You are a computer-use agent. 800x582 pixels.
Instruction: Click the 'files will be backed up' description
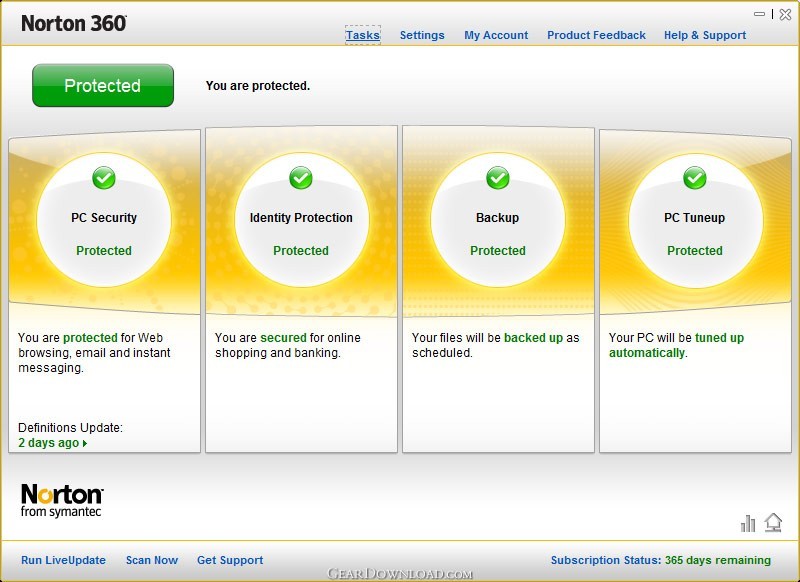(x=495, y=345)
